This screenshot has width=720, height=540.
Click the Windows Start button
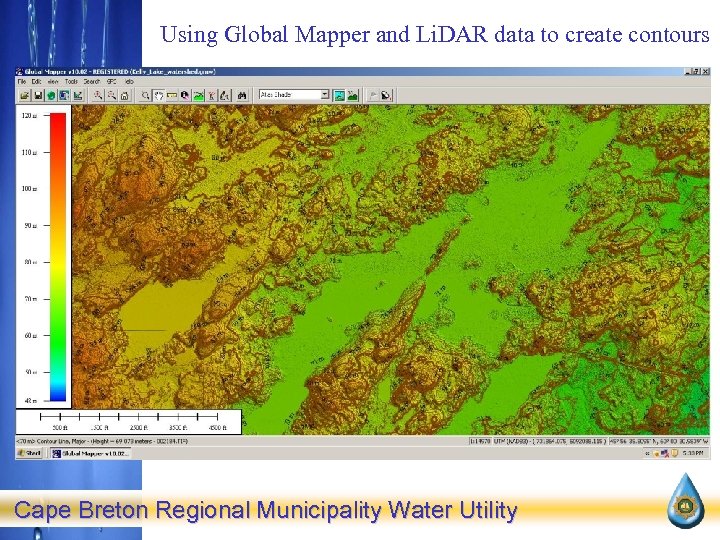(x=29, y=453)
